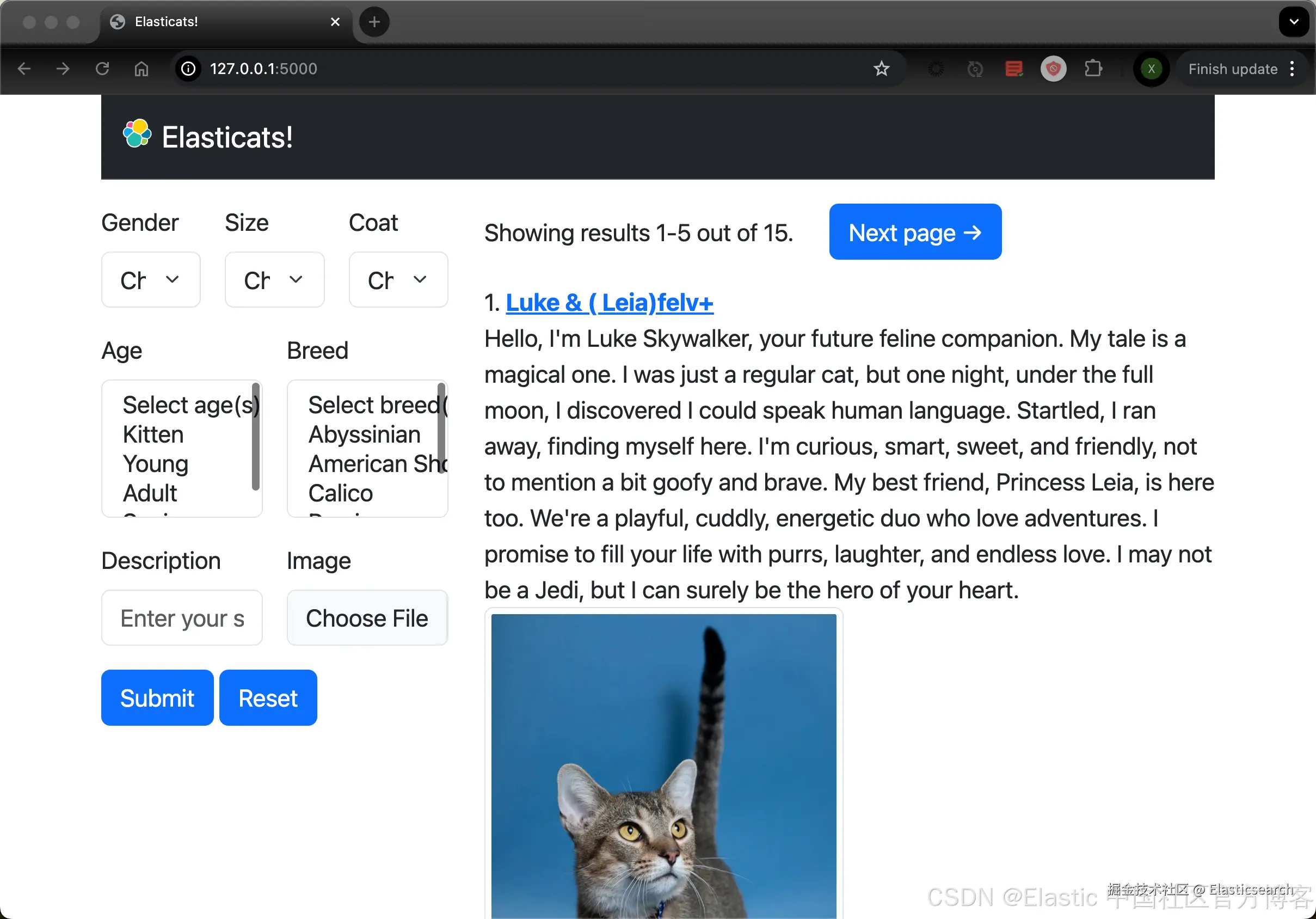Go to the browser home page icon
Image resolution: width=1316 pixels, height=919 pixels.
(142, 69)
